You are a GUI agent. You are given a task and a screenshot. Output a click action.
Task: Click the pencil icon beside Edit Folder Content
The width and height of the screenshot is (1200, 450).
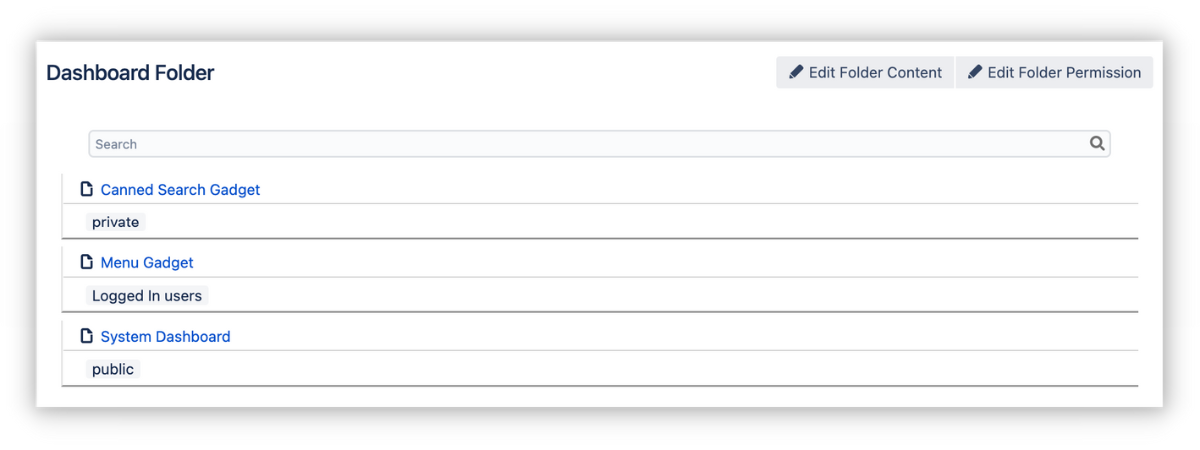(796, 72)
